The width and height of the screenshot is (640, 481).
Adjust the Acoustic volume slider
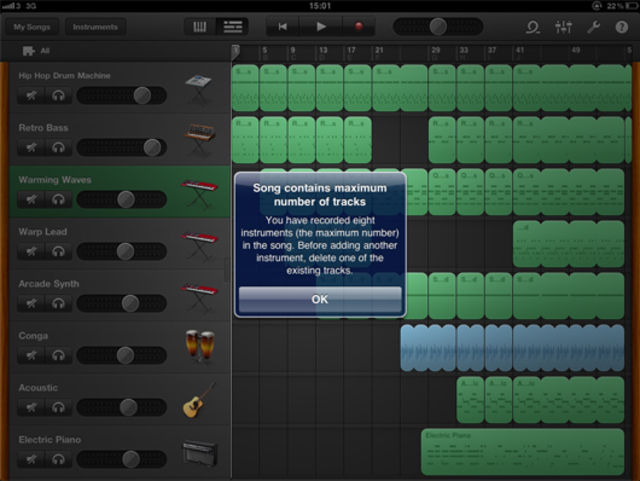(122, 407)
